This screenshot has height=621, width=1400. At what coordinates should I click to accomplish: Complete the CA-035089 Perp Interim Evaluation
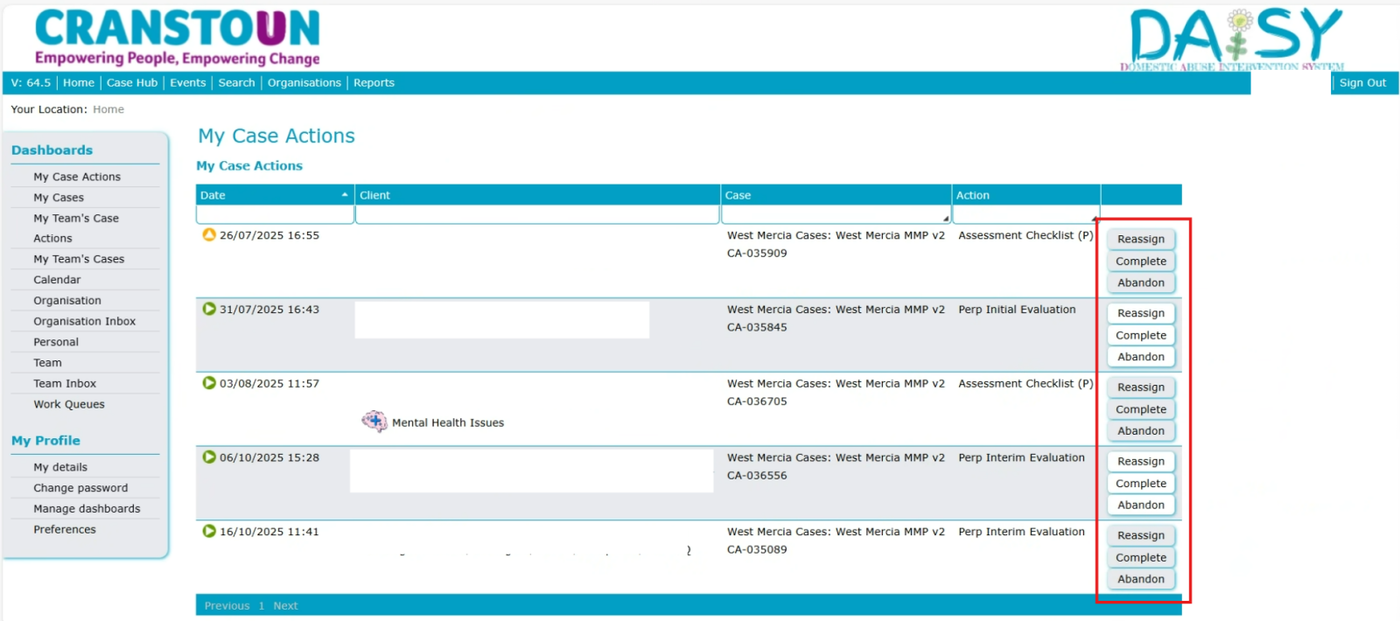(1141, 557)
